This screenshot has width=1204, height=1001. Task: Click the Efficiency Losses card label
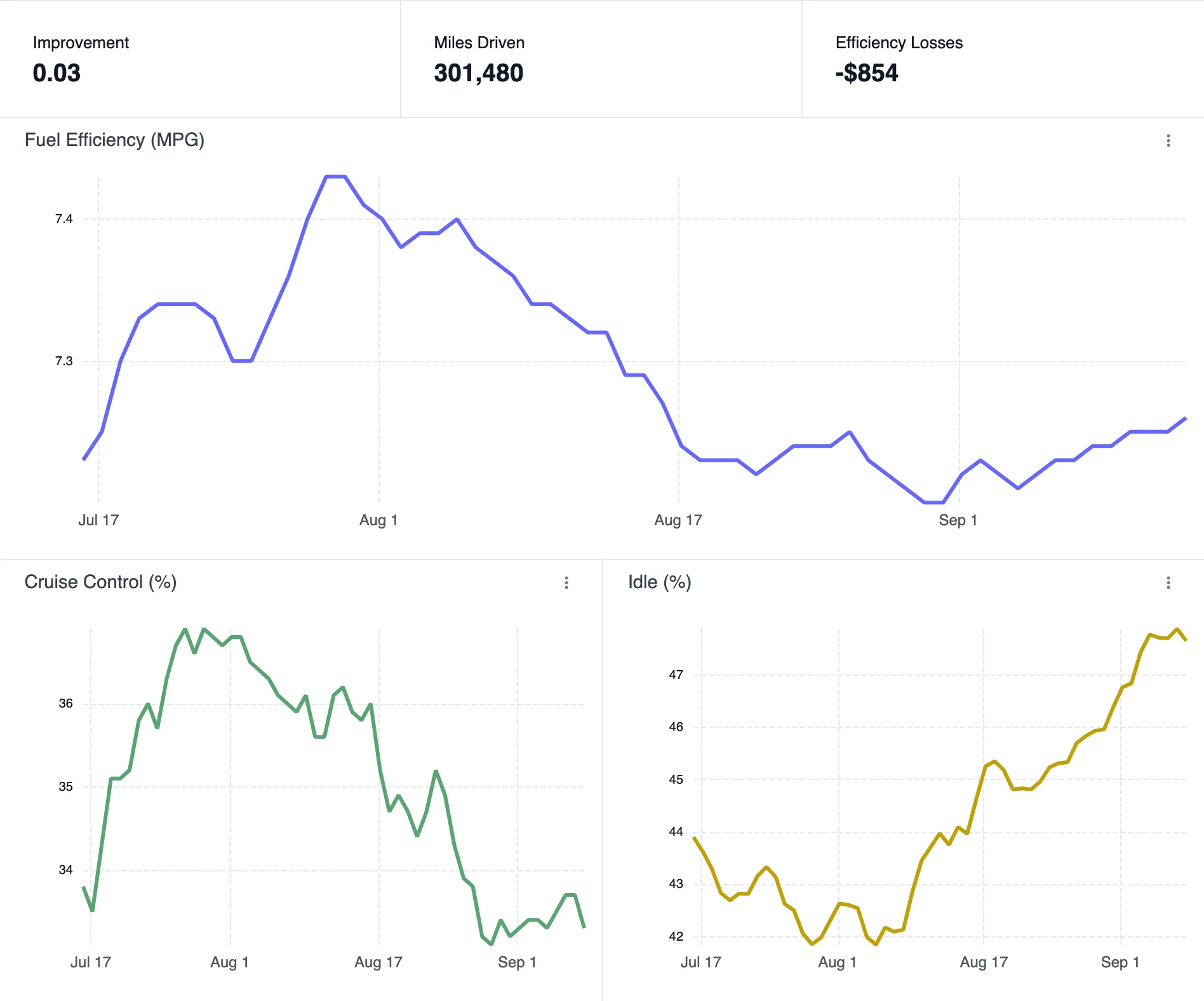click(899, 43)
